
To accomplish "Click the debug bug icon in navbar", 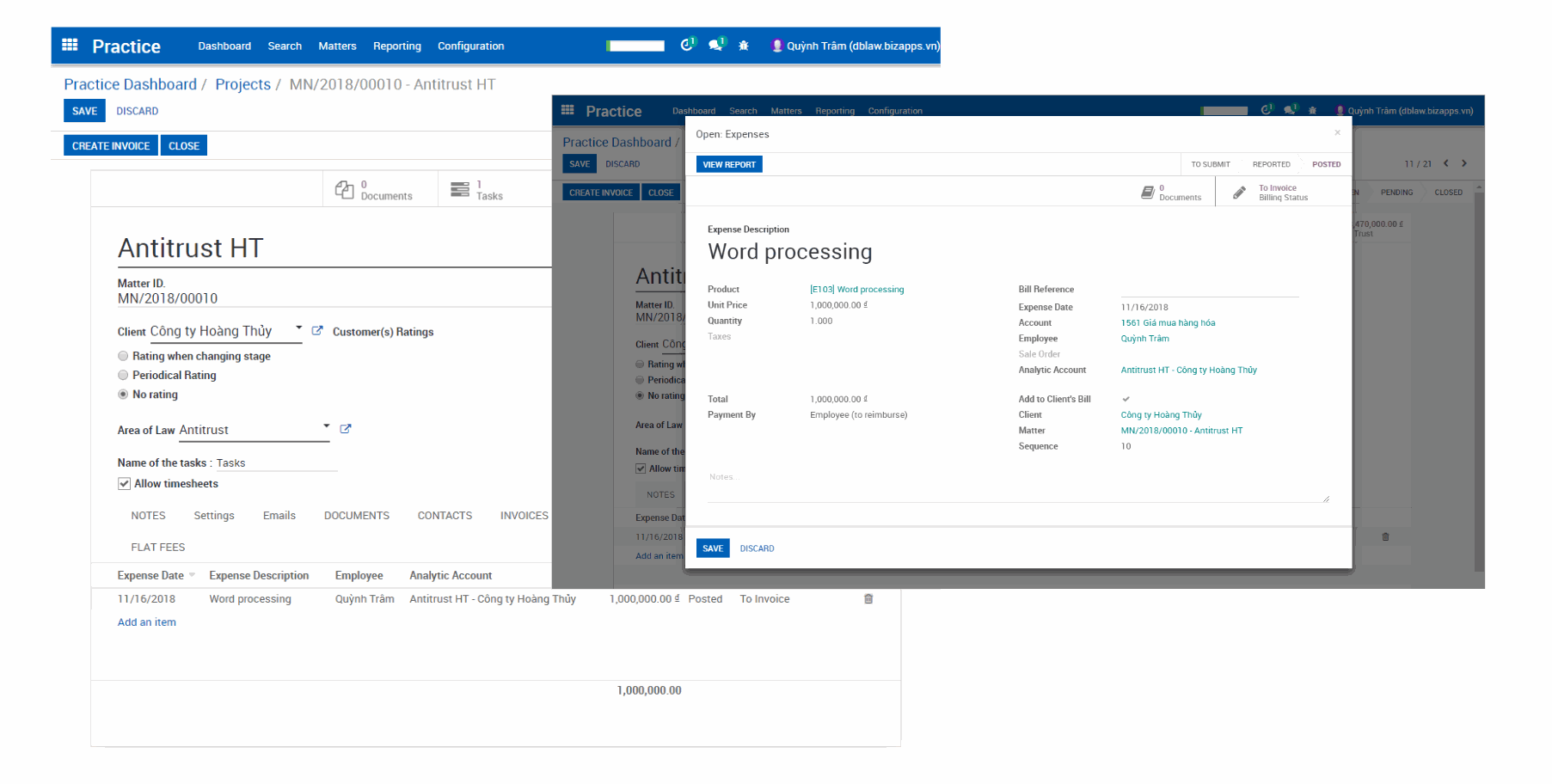I will point(744,46).
